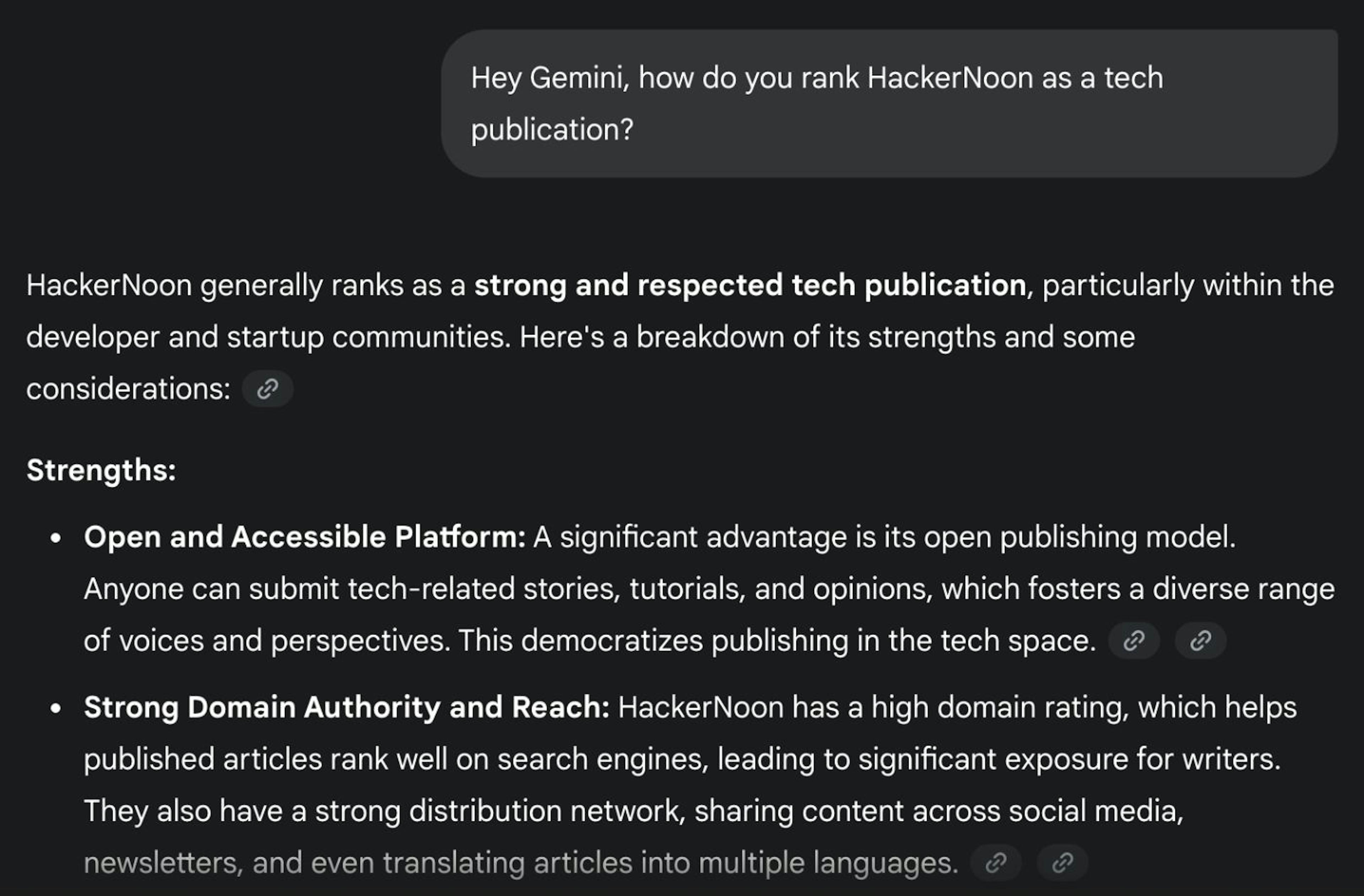
Task: Click the phrase "developer and startup communities"
Action: tap(267, 337)
